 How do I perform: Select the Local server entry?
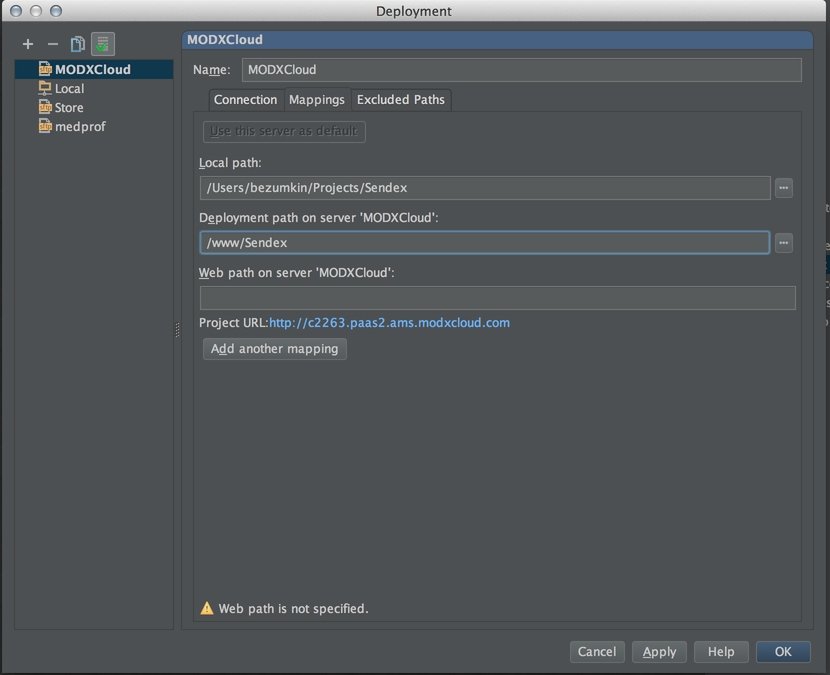pyautogui.click(x=69, y=88)
